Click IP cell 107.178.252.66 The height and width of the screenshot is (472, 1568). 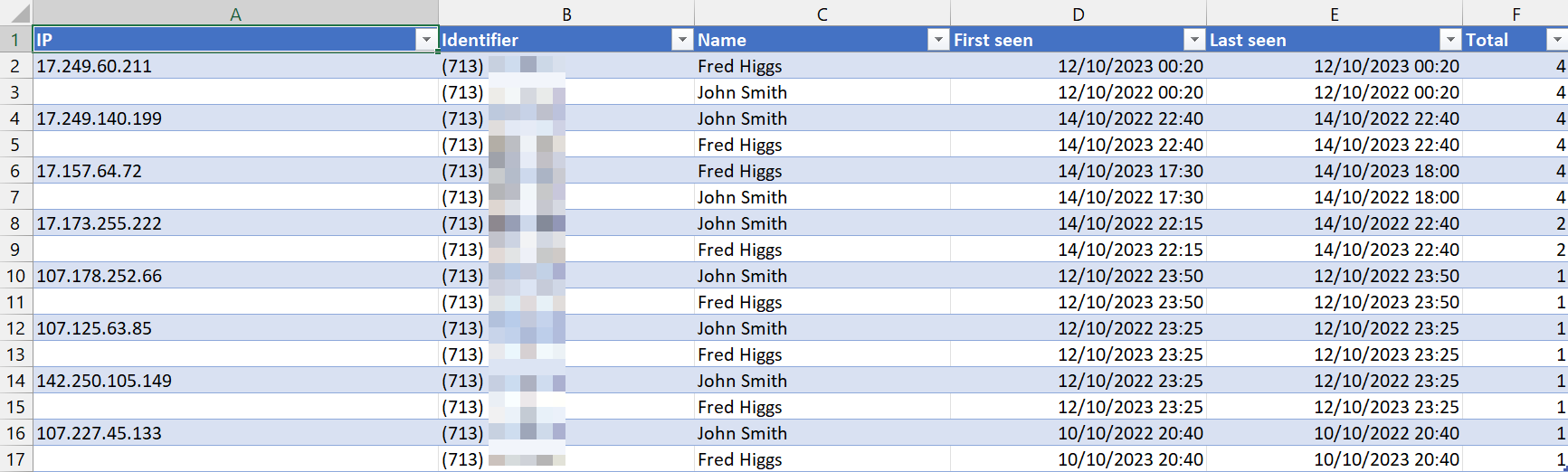click(100, 276)
